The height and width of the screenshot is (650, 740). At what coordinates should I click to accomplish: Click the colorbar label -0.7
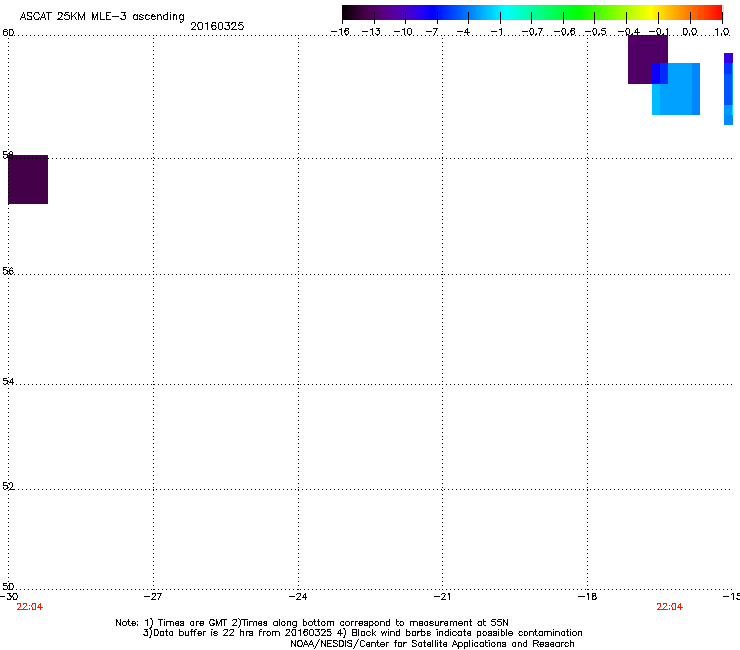pos(532,32)
